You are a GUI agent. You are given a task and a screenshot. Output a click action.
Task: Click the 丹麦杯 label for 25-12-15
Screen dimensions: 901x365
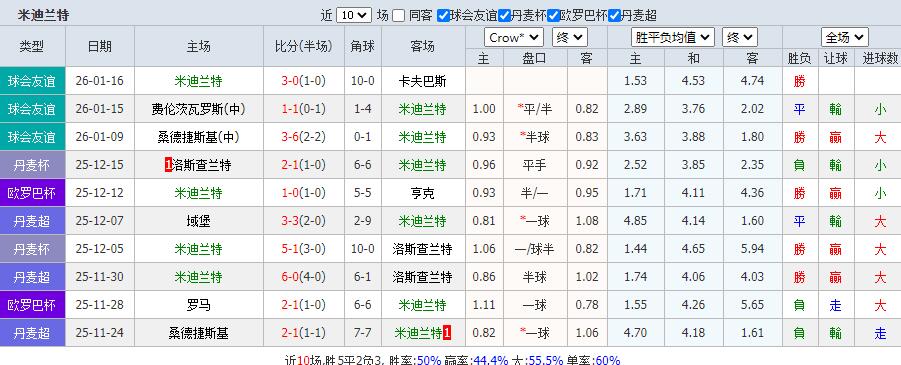32,166
